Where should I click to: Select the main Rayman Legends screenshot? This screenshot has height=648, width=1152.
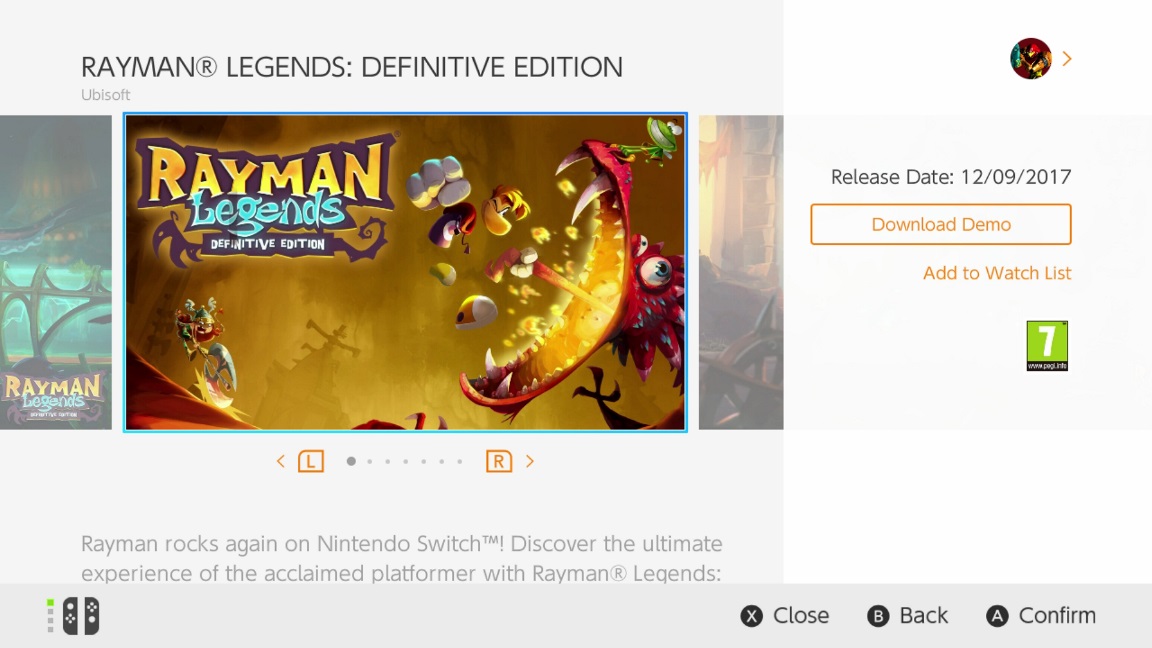pos(405,272)
